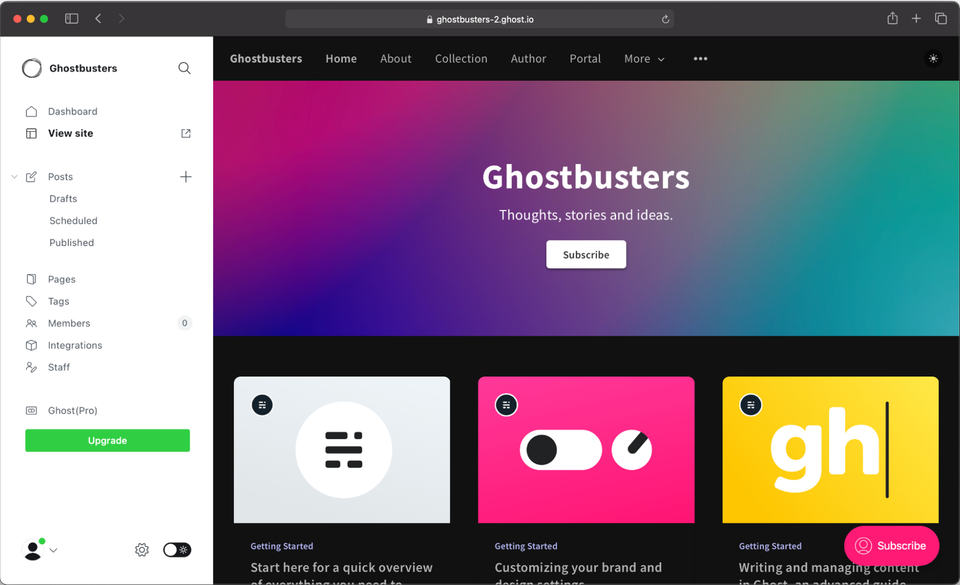Open Drafts under Posts

tap(63, 199)
